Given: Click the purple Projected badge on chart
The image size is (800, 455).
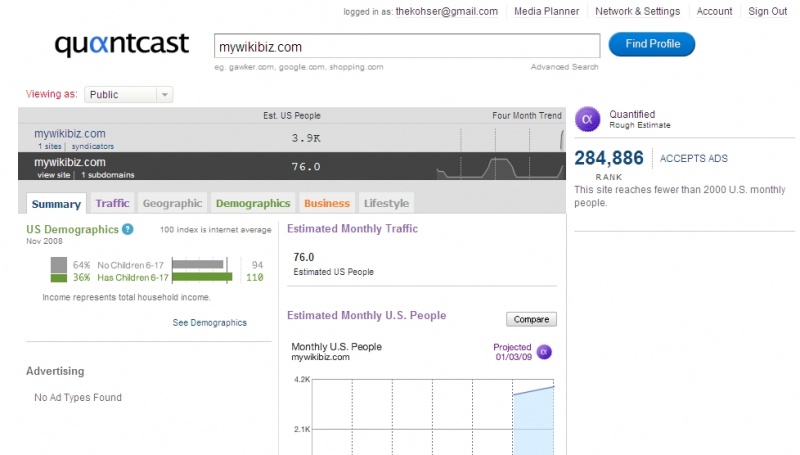Looking at the screenshot, I should point(544,352).
